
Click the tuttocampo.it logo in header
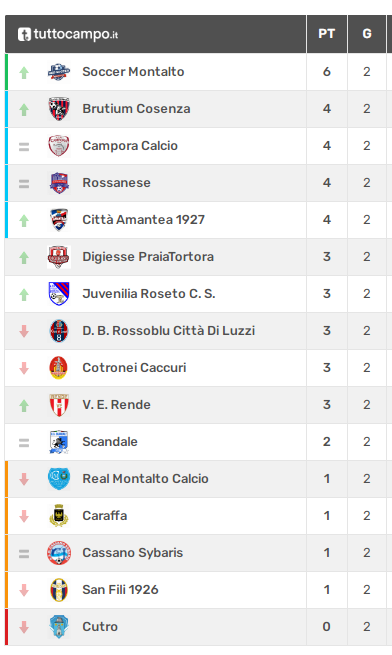[68, 34]
